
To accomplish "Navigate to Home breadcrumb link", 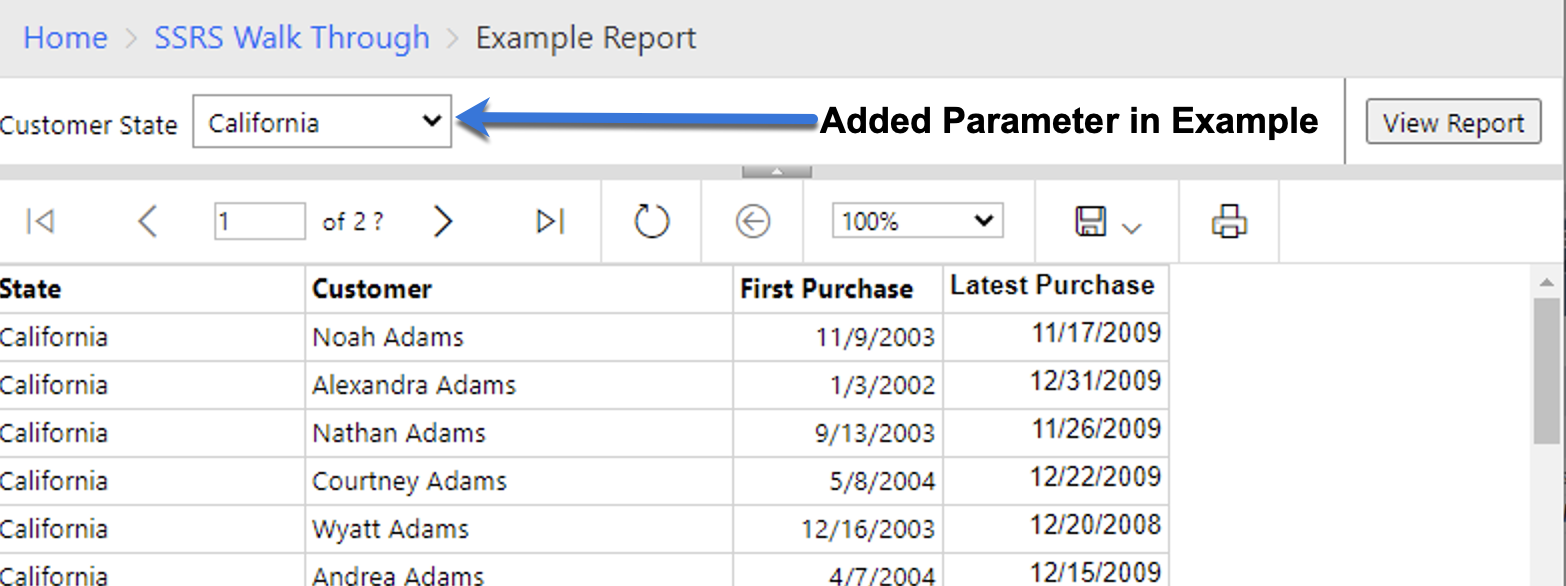I will 65,38.
